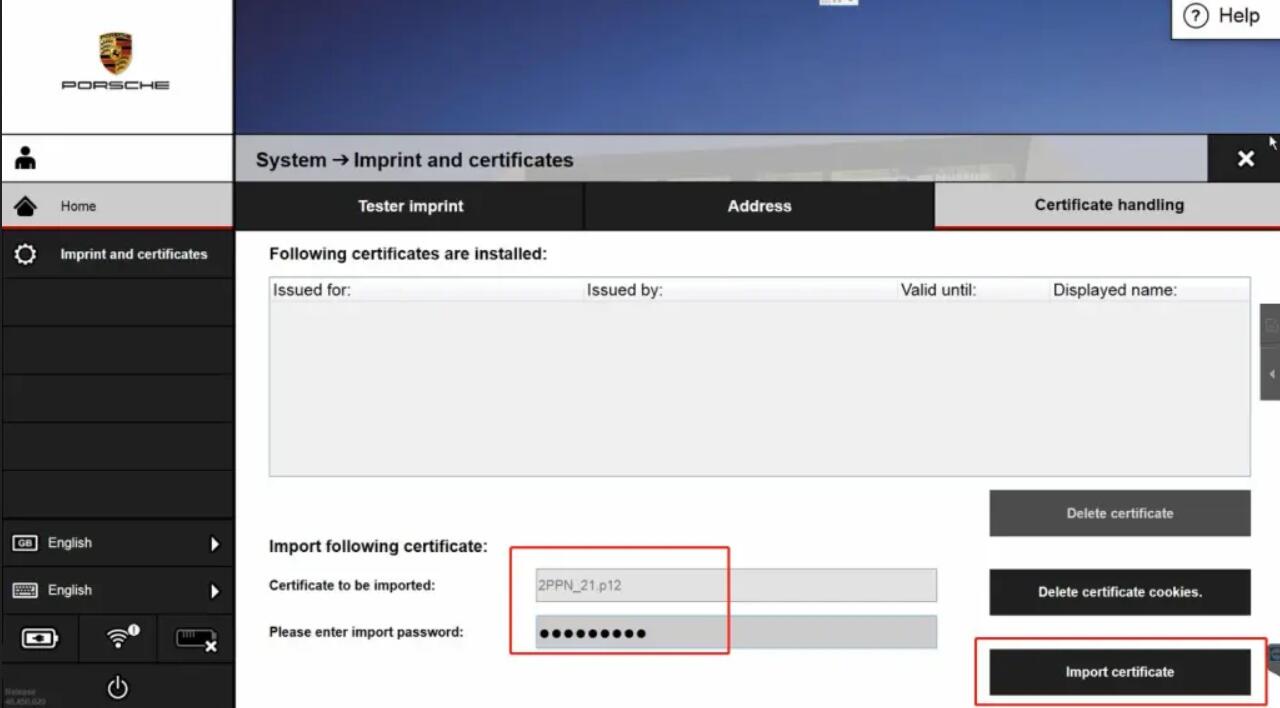Screen dimensions: 1280x708
Task: Click the Certificate to be imported field
Action: point(736,585)
